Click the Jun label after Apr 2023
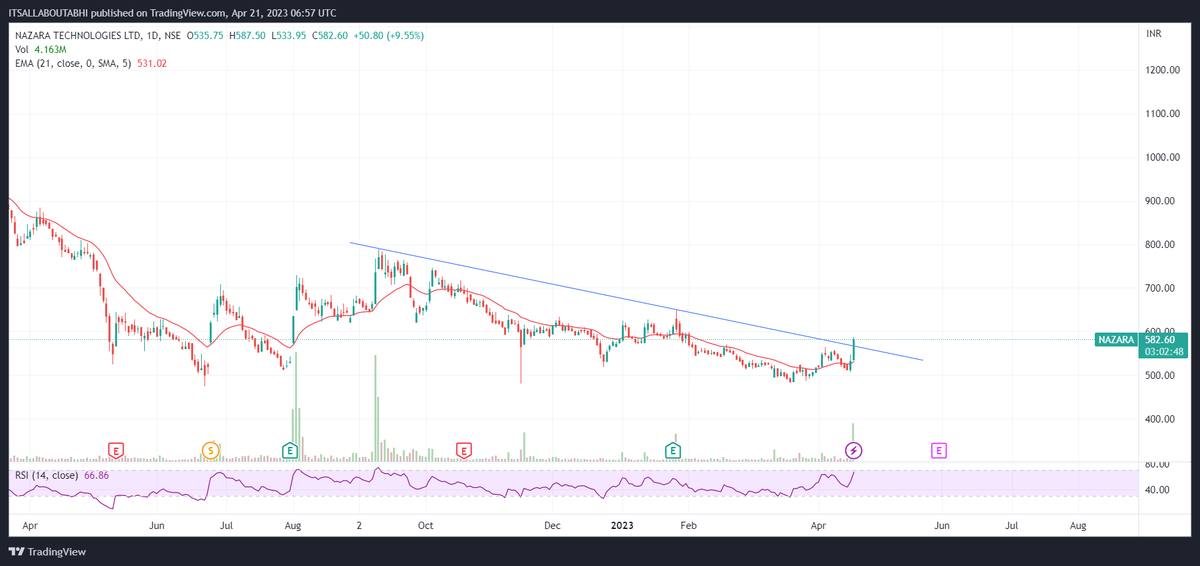Viewport: 1200px width, 566px height. pyautogui.click(x=941, y=524)
